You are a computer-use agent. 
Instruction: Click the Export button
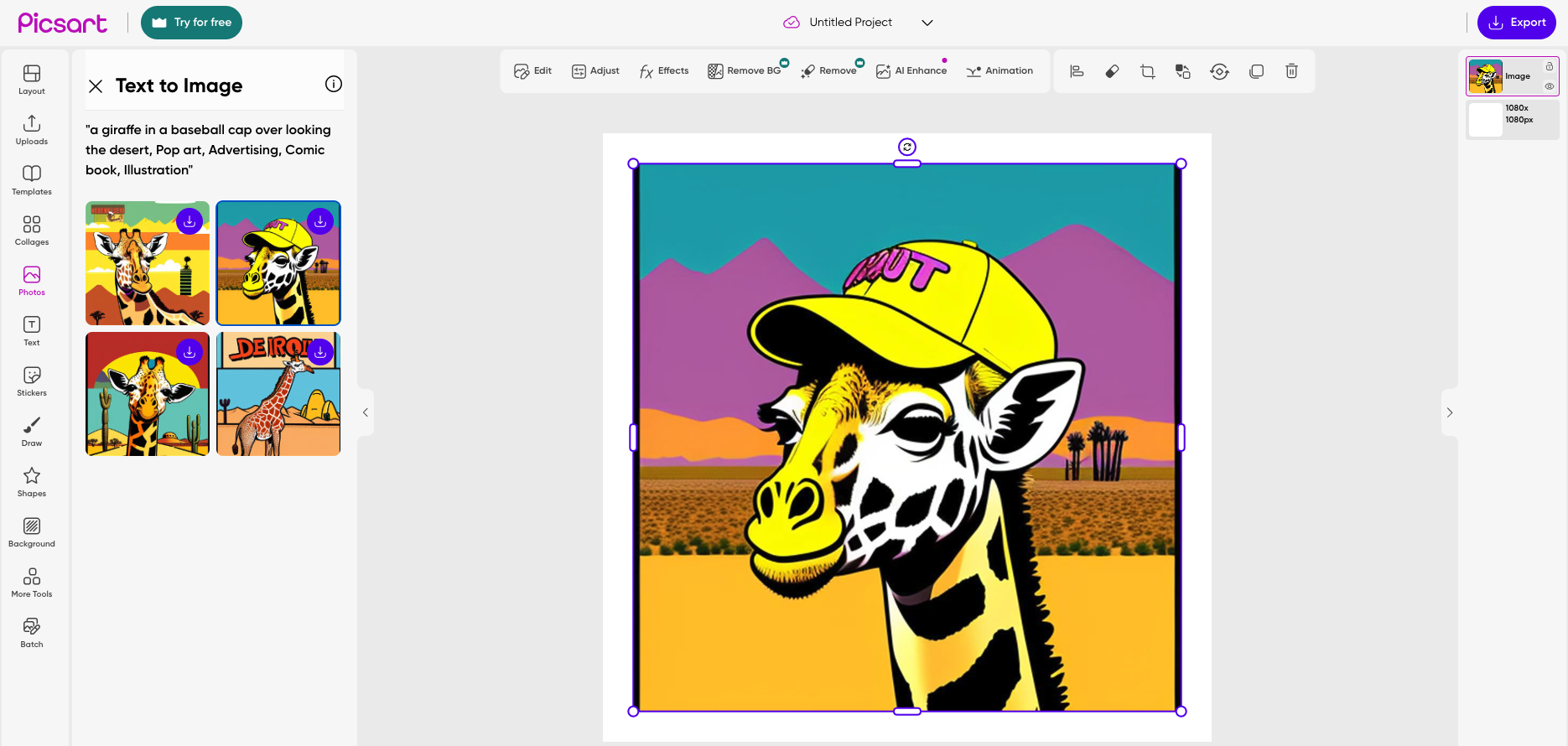1517,23
